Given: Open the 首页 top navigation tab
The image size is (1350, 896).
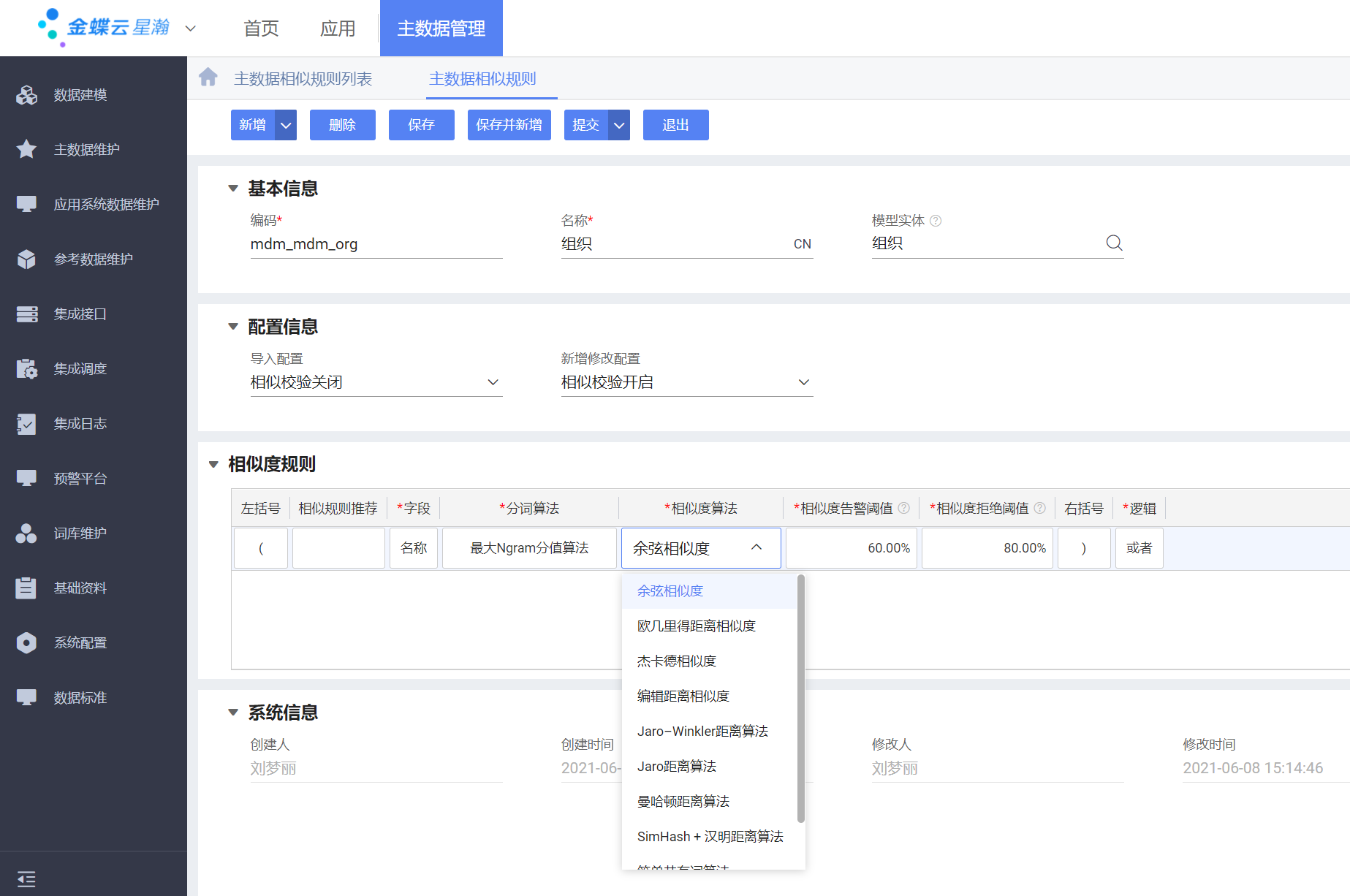Looking at the screenshot, I should pos(261,29).
